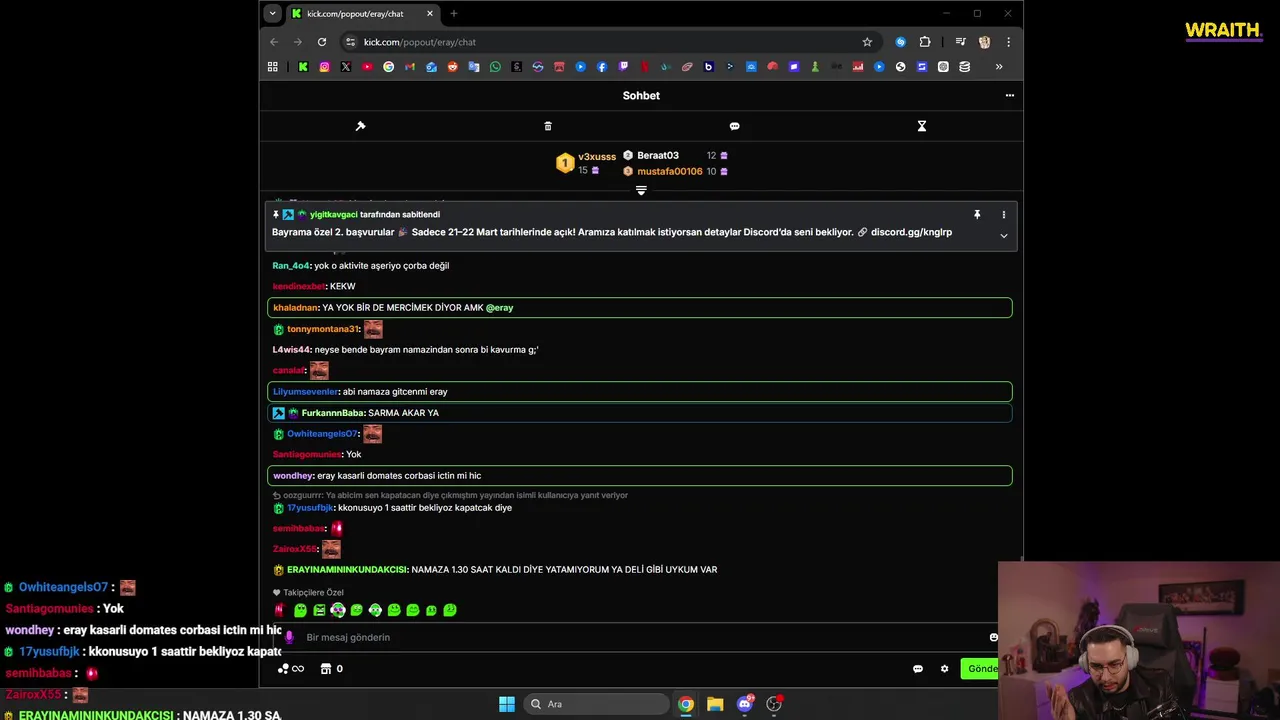Click the reply notice from oozguurrr

click(x=450, y=495)
